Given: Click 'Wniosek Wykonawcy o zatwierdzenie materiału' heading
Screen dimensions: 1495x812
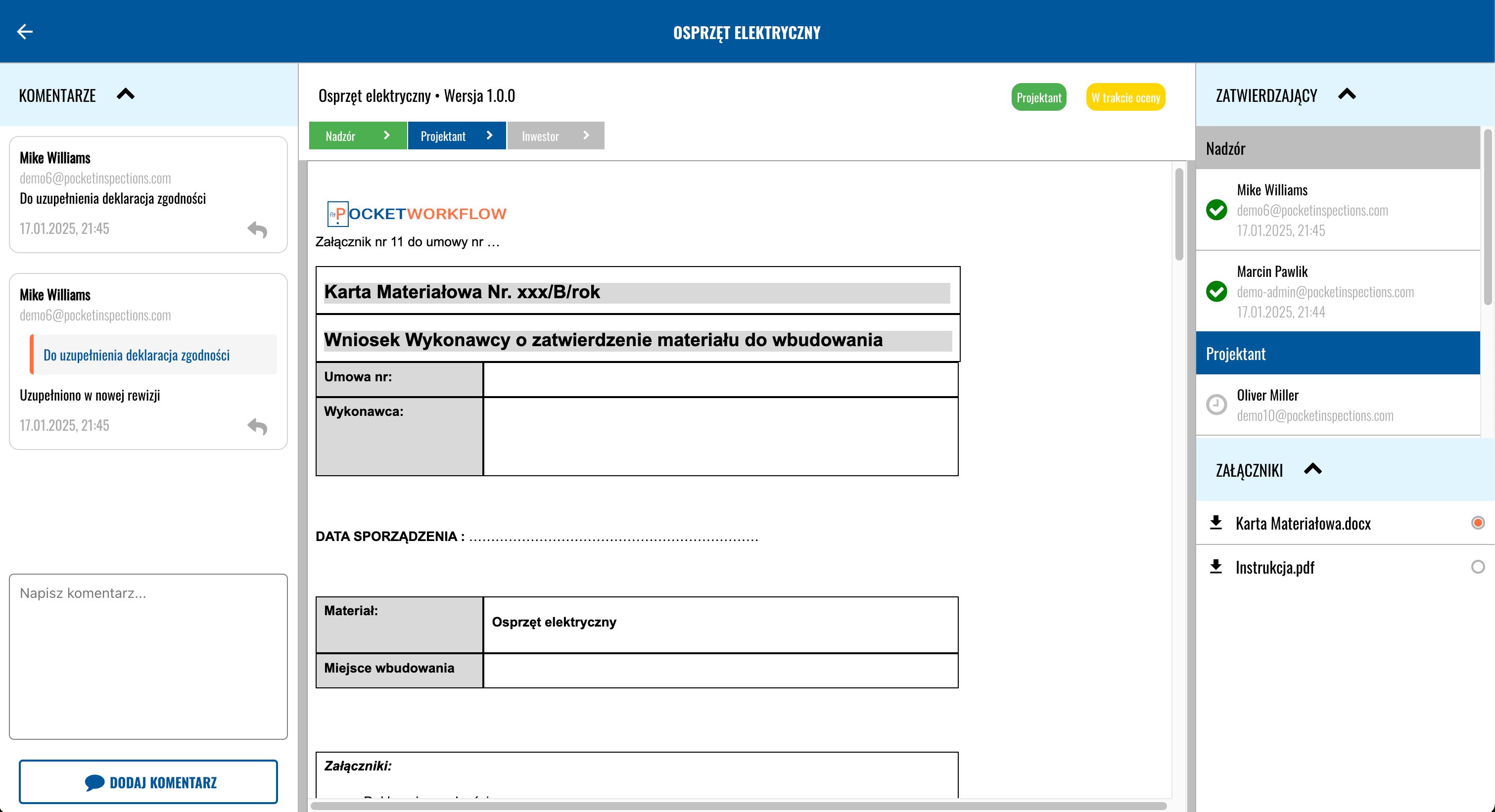Looking at the screenshot, I should (x=604, y=340).
